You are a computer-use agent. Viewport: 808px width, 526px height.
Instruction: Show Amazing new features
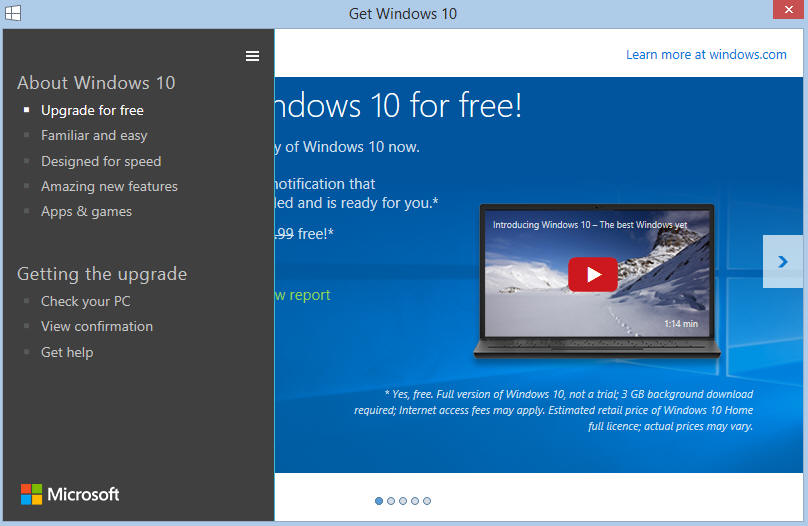(x=109, y=186)
